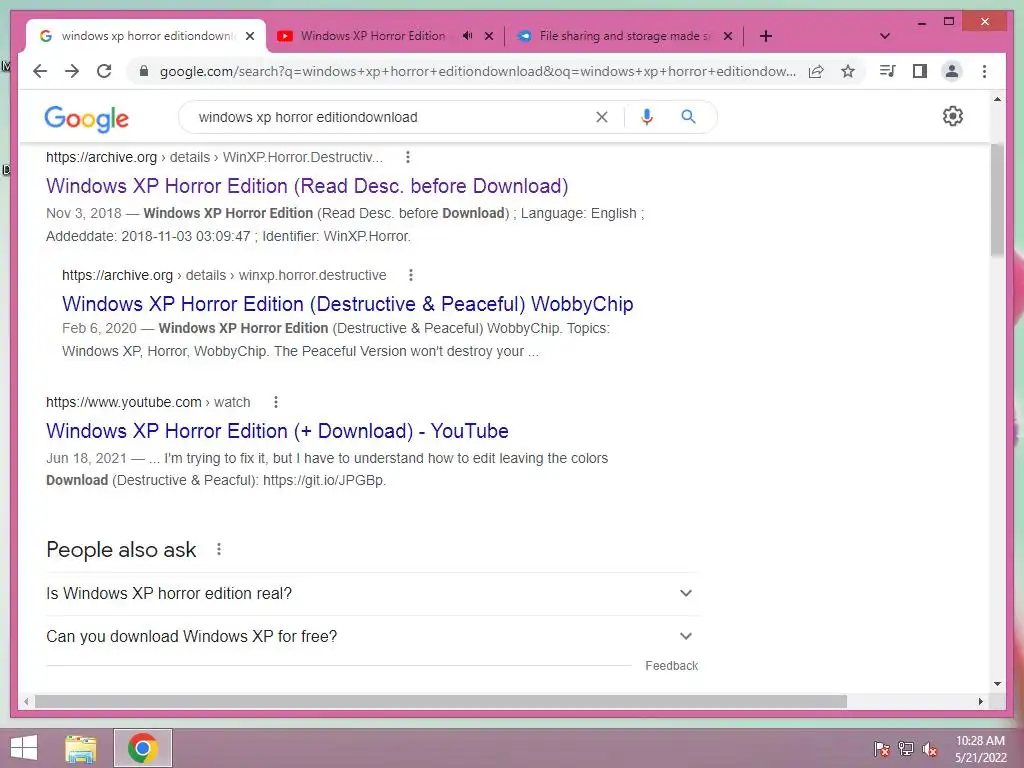This screenshot has height=768, width=1024.
Task: Reload the current page
Action: 104,71
